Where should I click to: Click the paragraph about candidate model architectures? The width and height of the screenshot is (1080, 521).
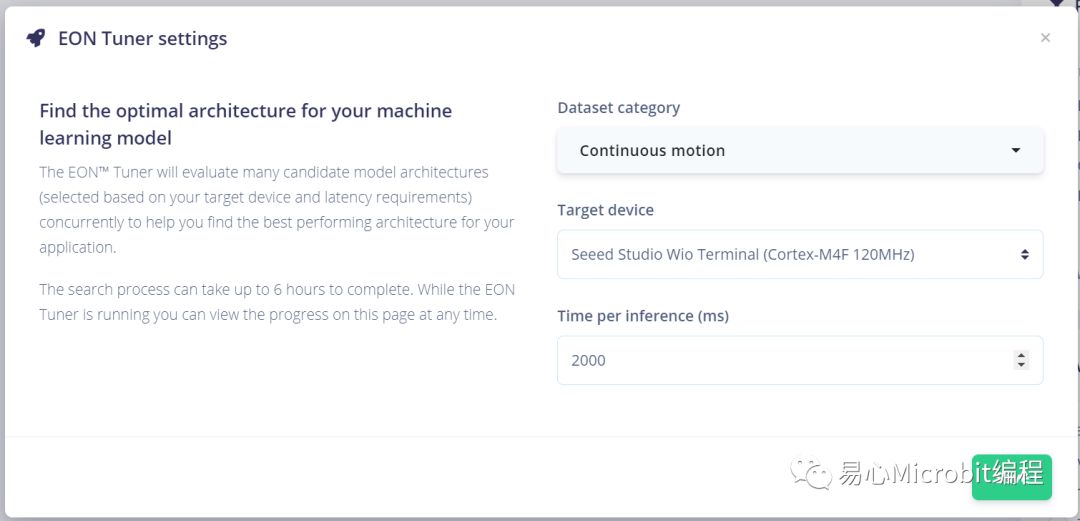pyautogui.click(x=276, y=210)
